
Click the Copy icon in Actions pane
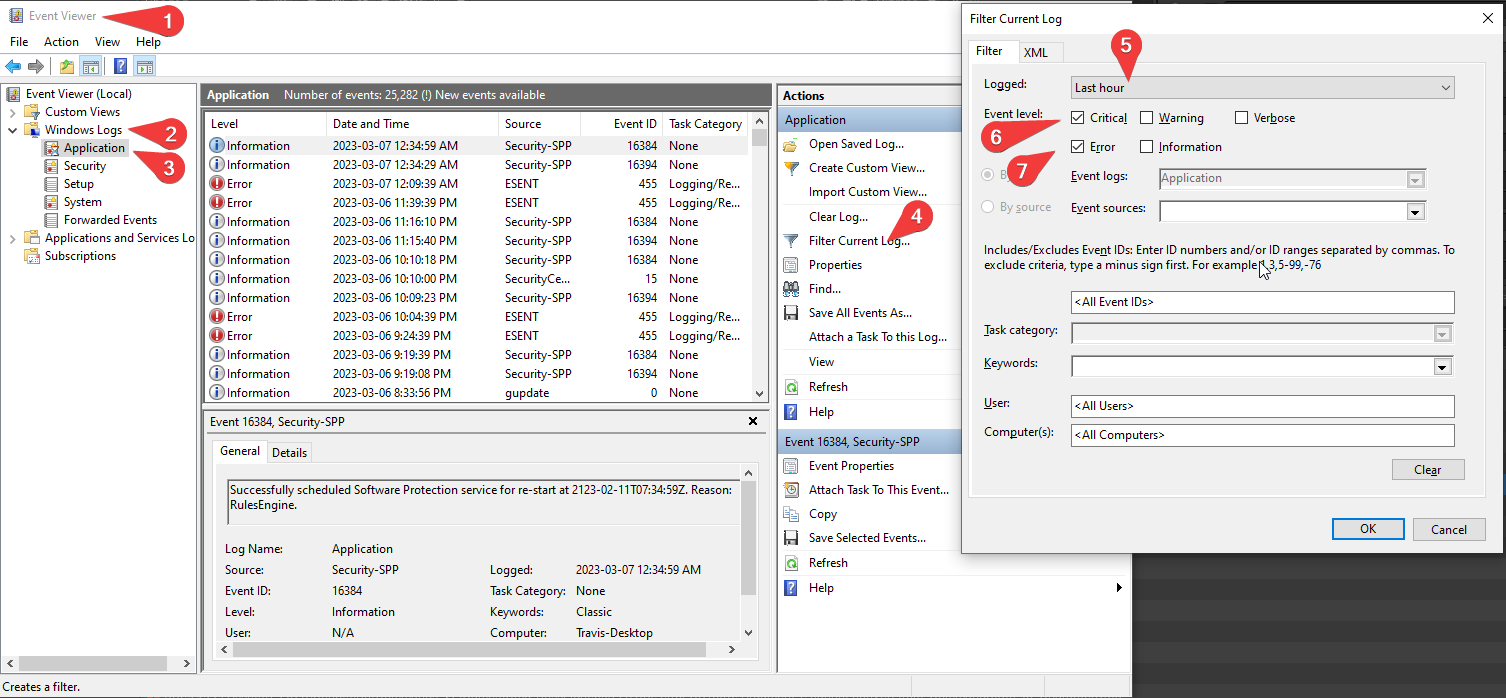791,514
